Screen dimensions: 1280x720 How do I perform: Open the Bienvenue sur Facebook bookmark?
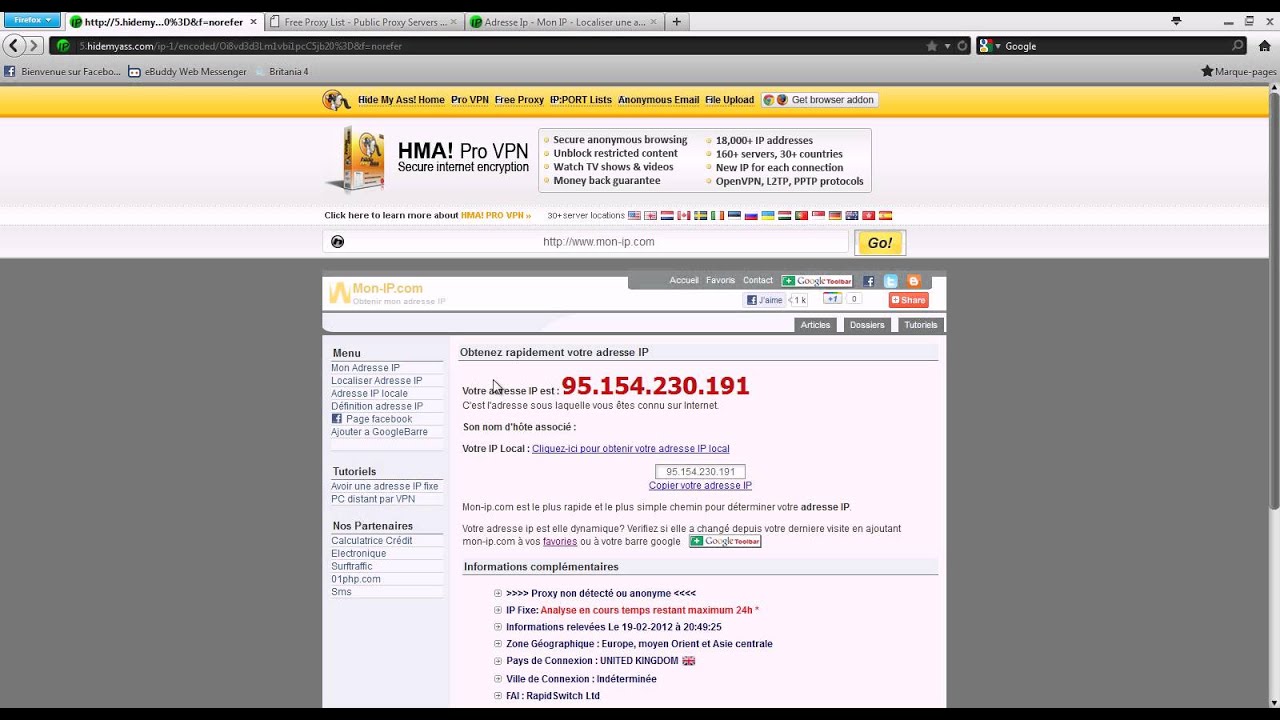[x=62, y=72]
